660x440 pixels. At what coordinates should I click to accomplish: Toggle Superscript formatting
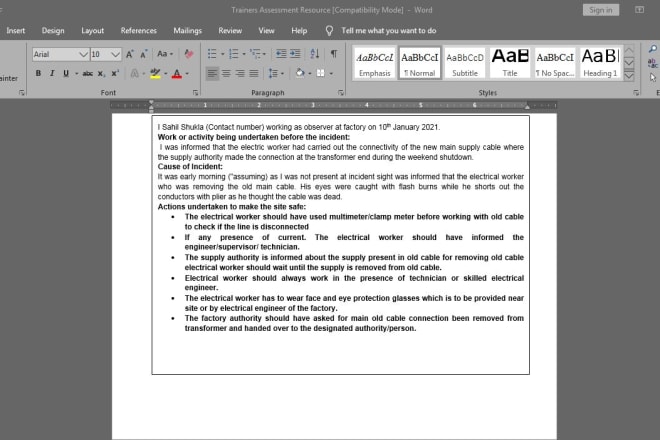(115, 73)
